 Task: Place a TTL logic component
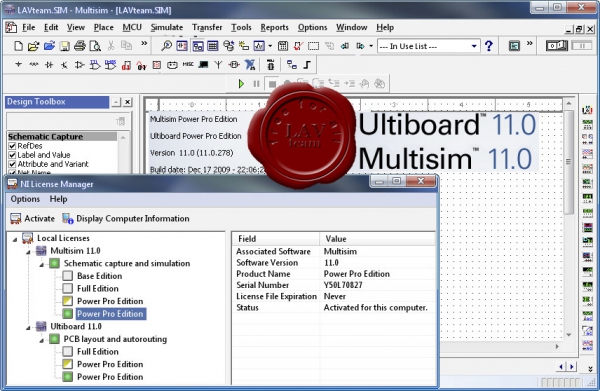click(x=95, y=65)
